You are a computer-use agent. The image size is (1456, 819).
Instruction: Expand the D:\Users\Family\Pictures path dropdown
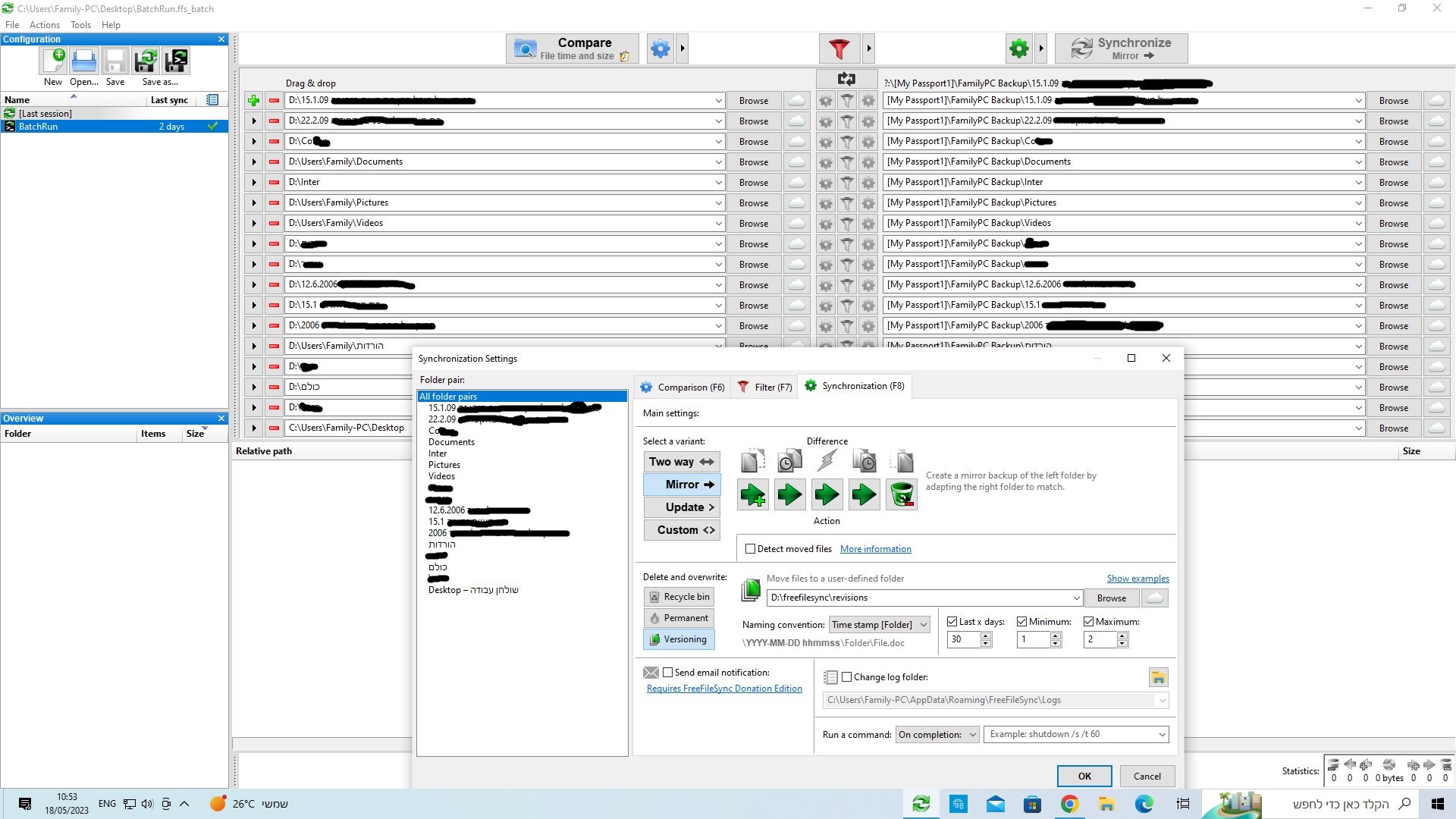[718, 202]
